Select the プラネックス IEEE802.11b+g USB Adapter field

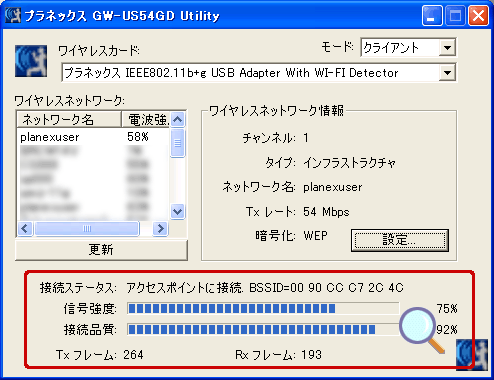point(259,72)
